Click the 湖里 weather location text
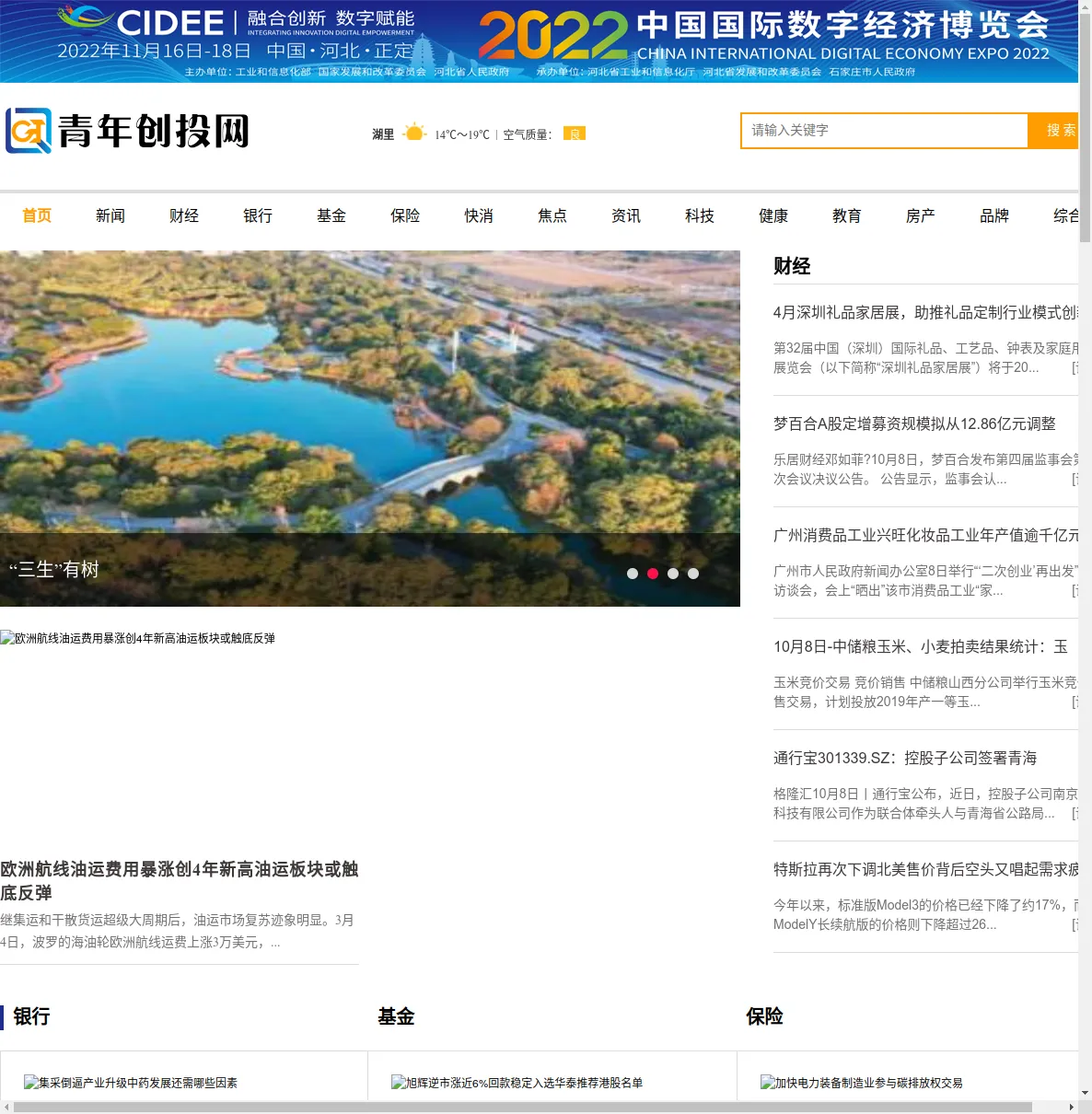 383,134
